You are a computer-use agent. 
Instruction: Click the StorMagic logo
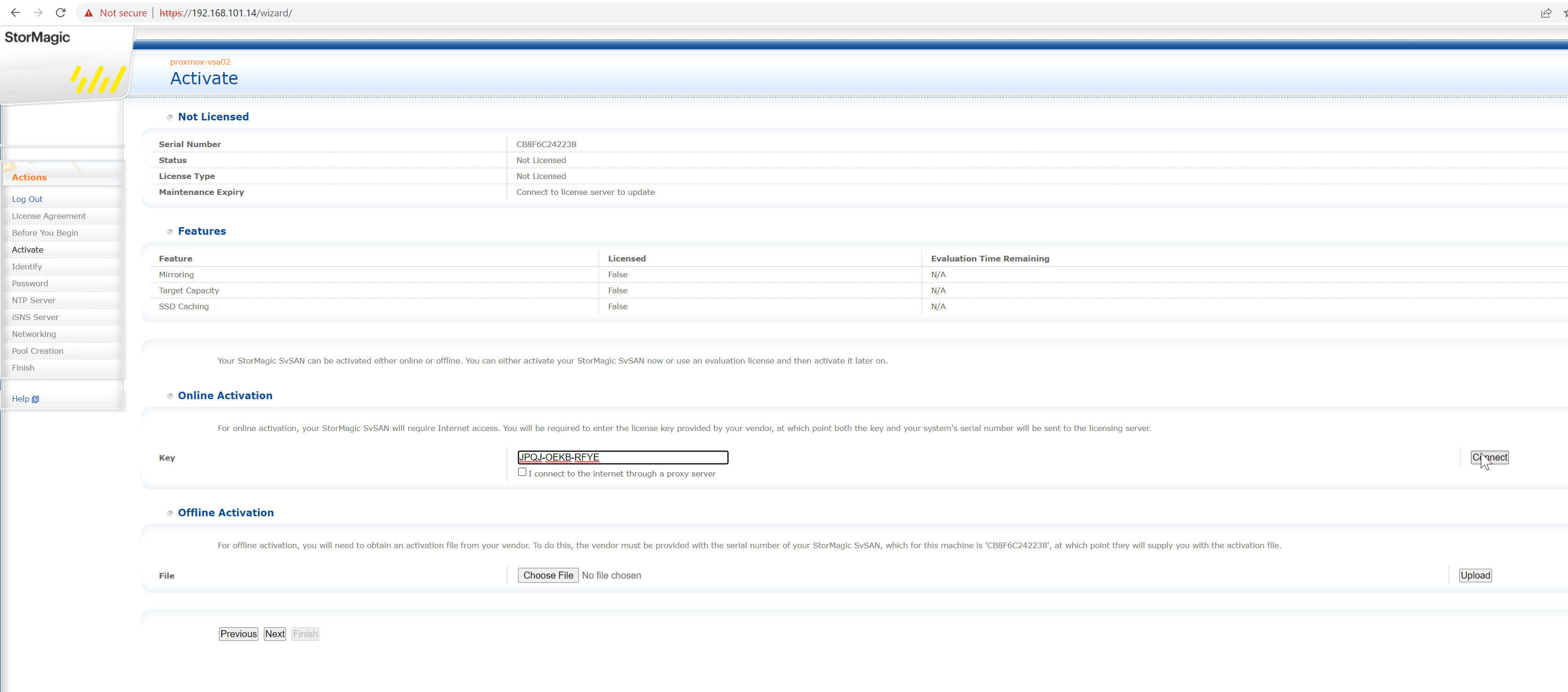tap(37, 37)
